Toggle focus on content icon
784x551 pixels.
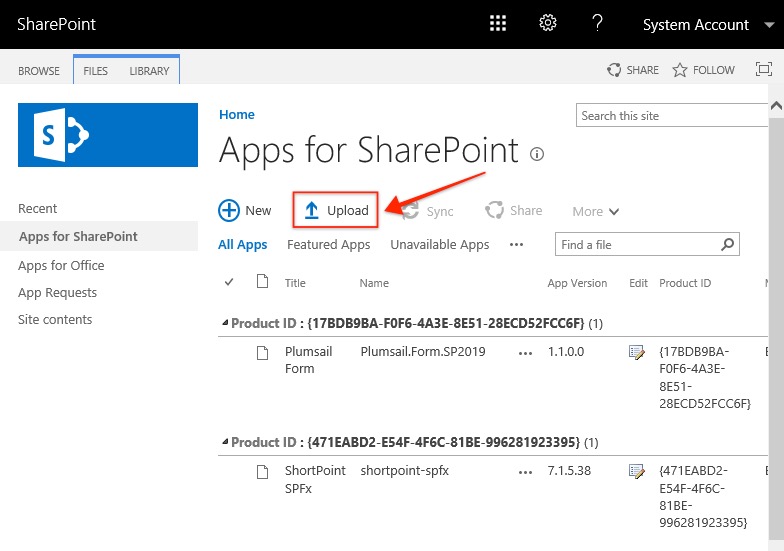click(764, 69)
